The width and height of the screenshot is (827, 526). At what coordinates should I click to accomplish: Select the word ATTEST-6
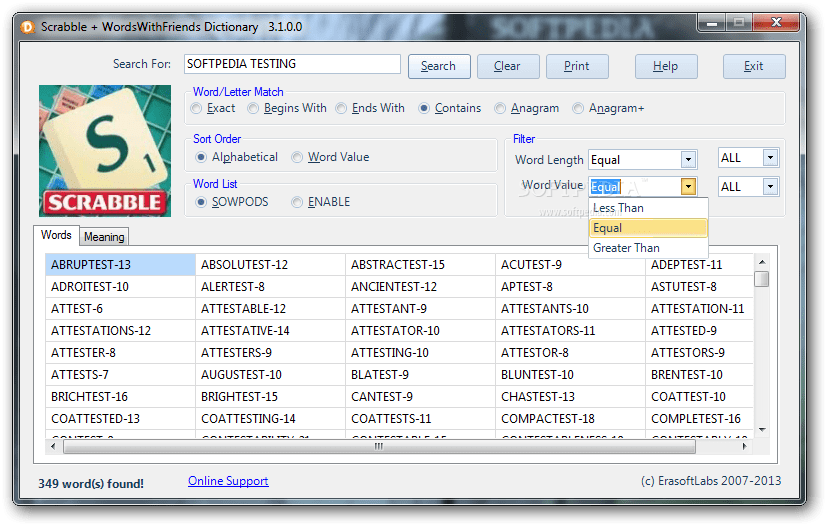120,309
